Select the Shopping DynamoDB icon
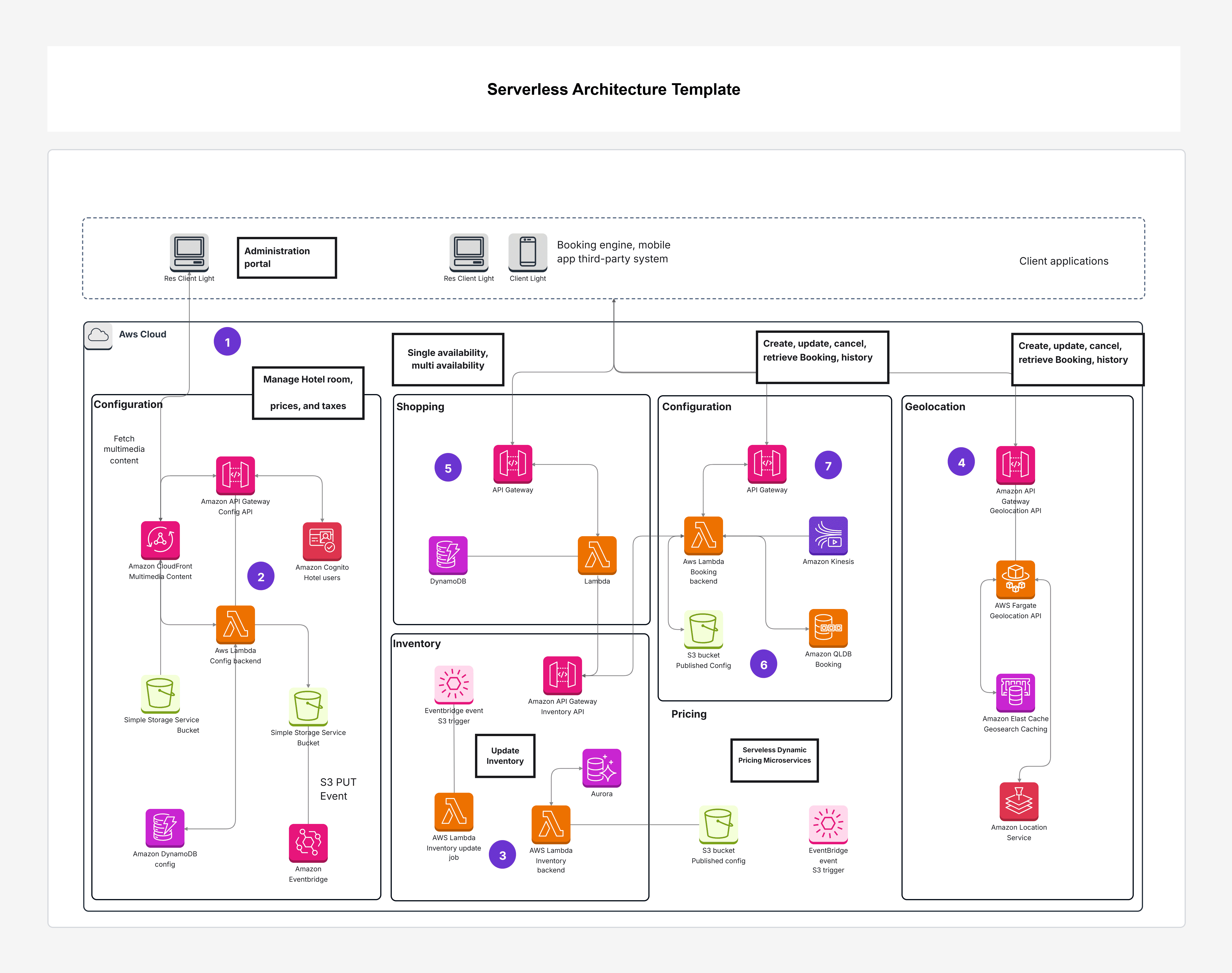 (x=448, y=555)
